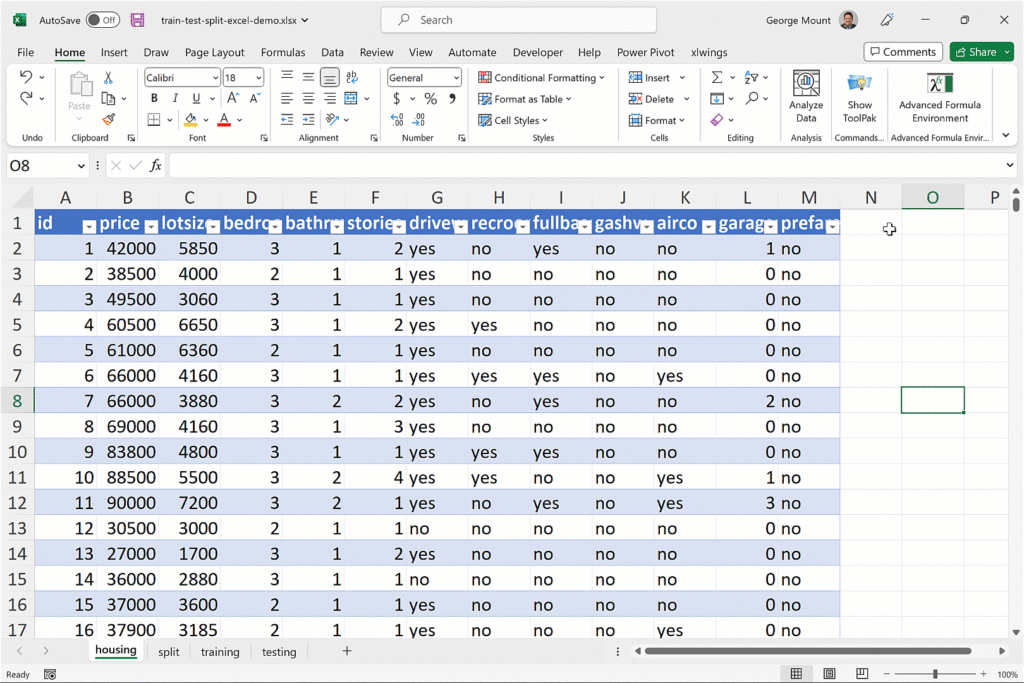This screenshot has height=683, width=1024.
Task: Apply percent style format
Action: (430, 99)
